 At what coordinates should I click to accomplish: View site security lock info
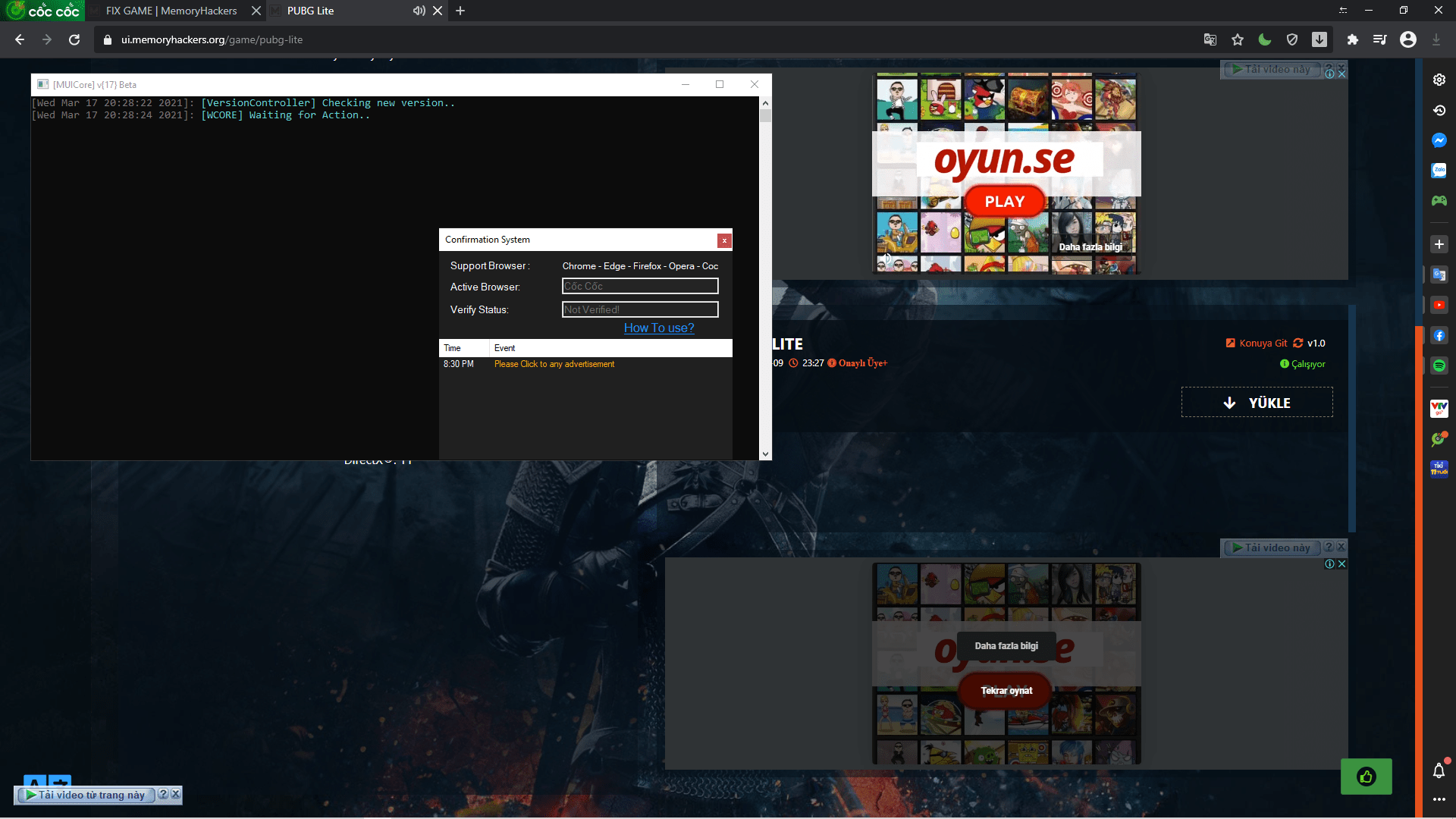(x=107, y=39)
